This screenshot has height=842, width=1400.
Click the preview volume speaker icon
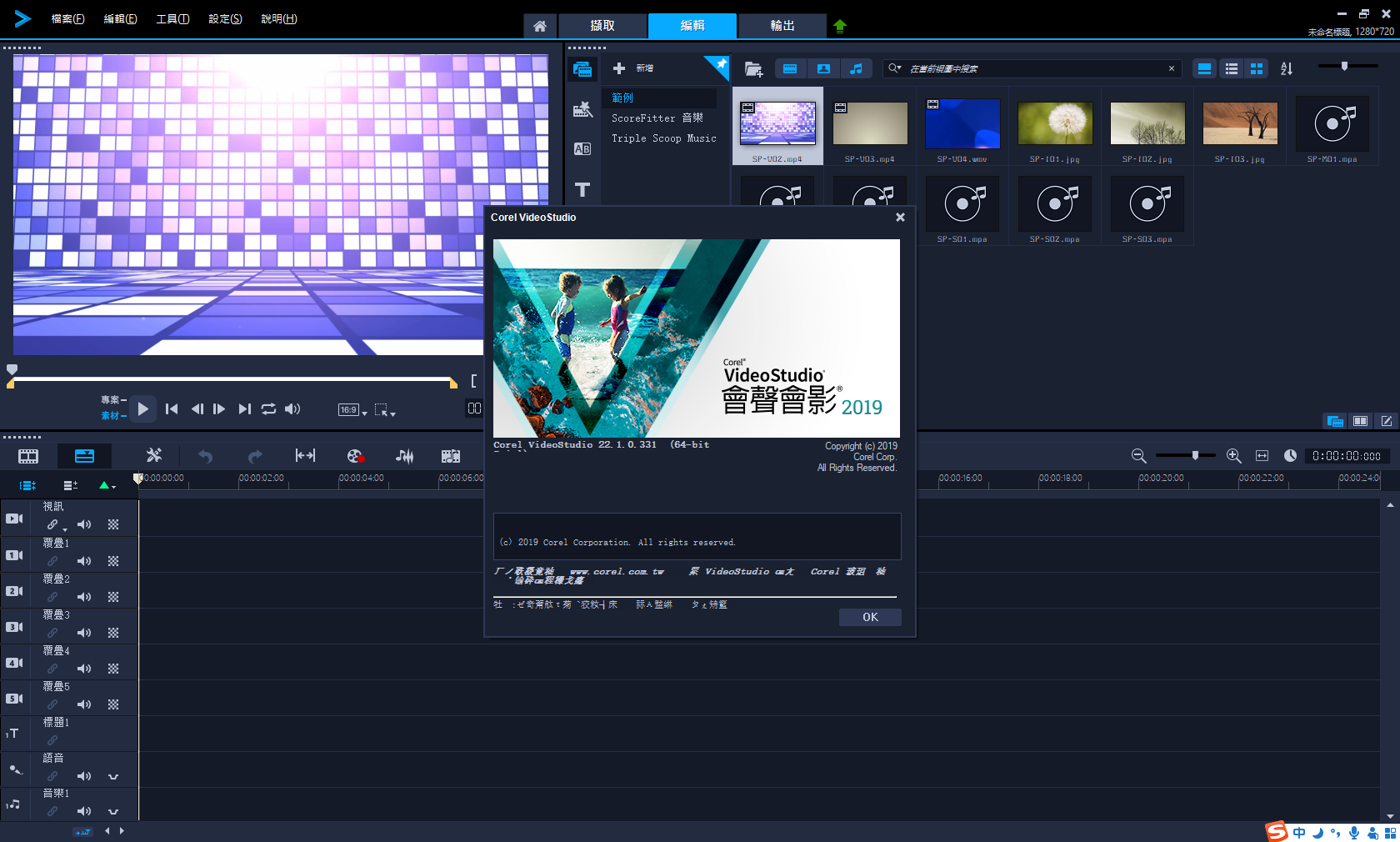[x=292, y=409]
